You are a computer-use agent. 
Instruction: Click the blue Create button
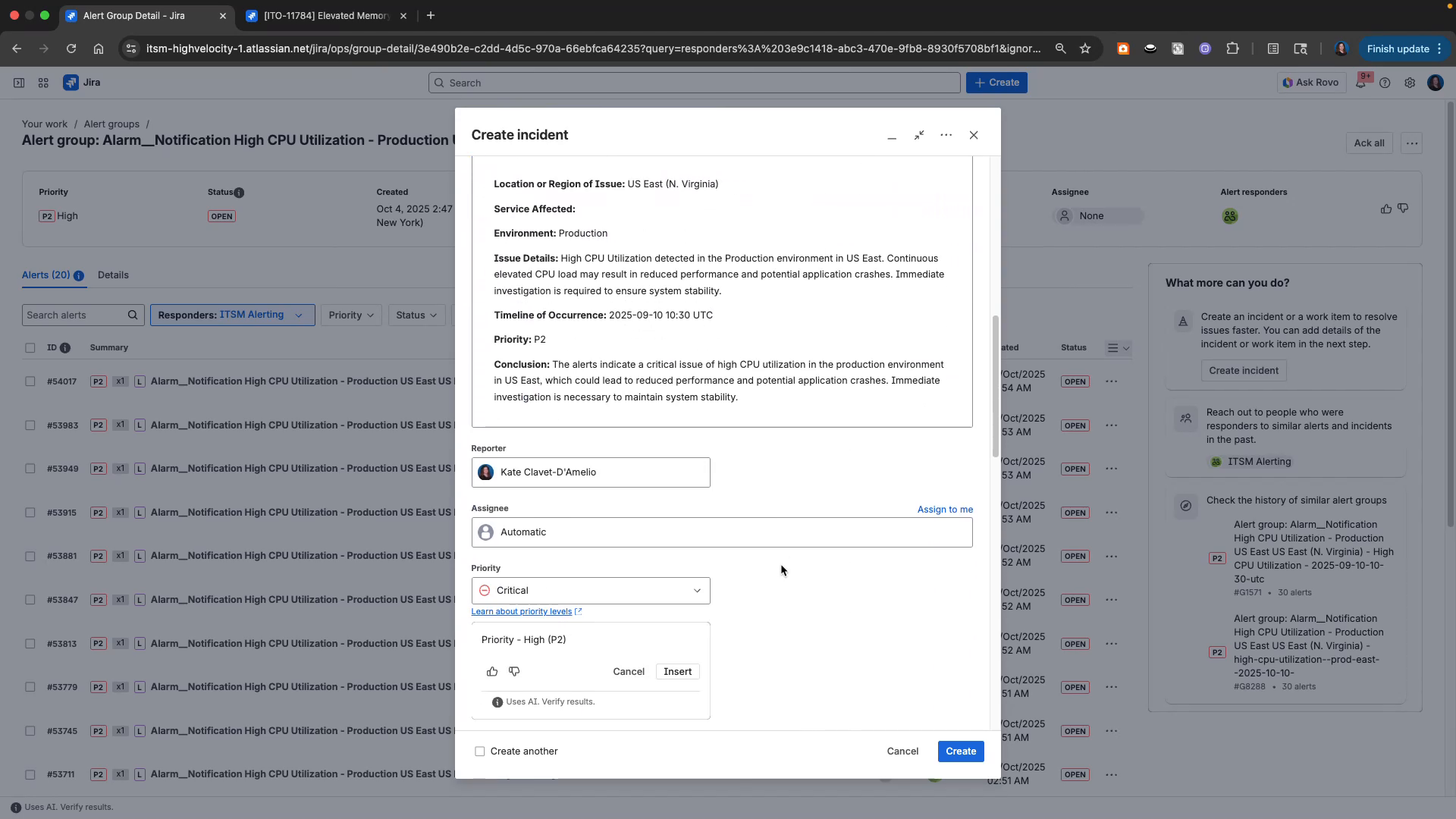pos(960,751)
